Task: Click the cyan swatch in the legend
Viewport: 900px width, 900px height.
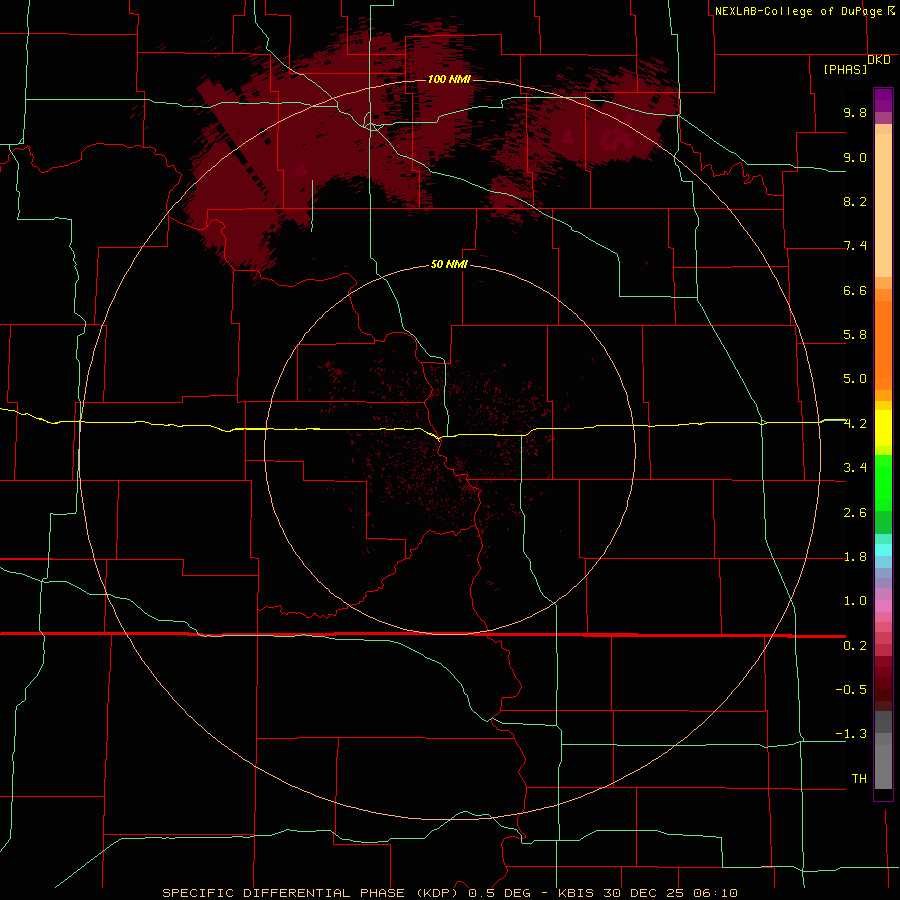Action: (883, 550)
